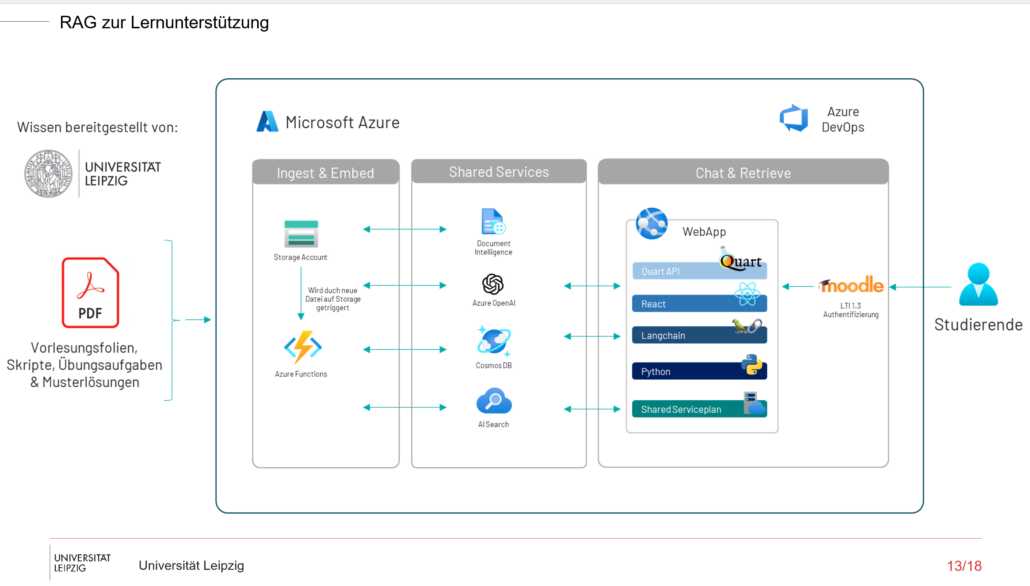This screenshot has width=1030, height=586.
Task: Click the Cosmos DB label
Action: (x=493, y=365)
